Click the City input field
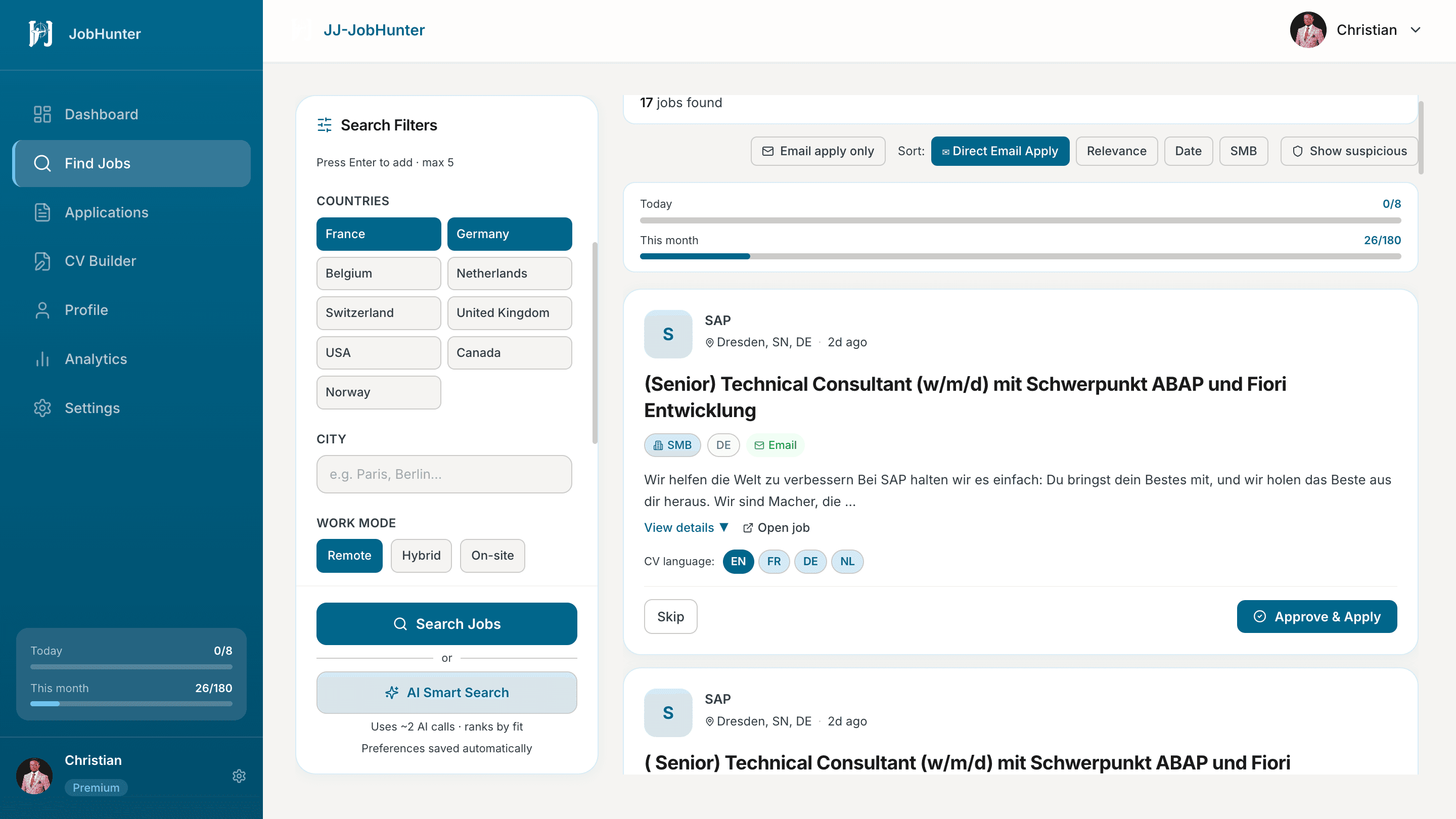Image resolution: width=1456 pixels, height=819 pixels. pos(444,474)
